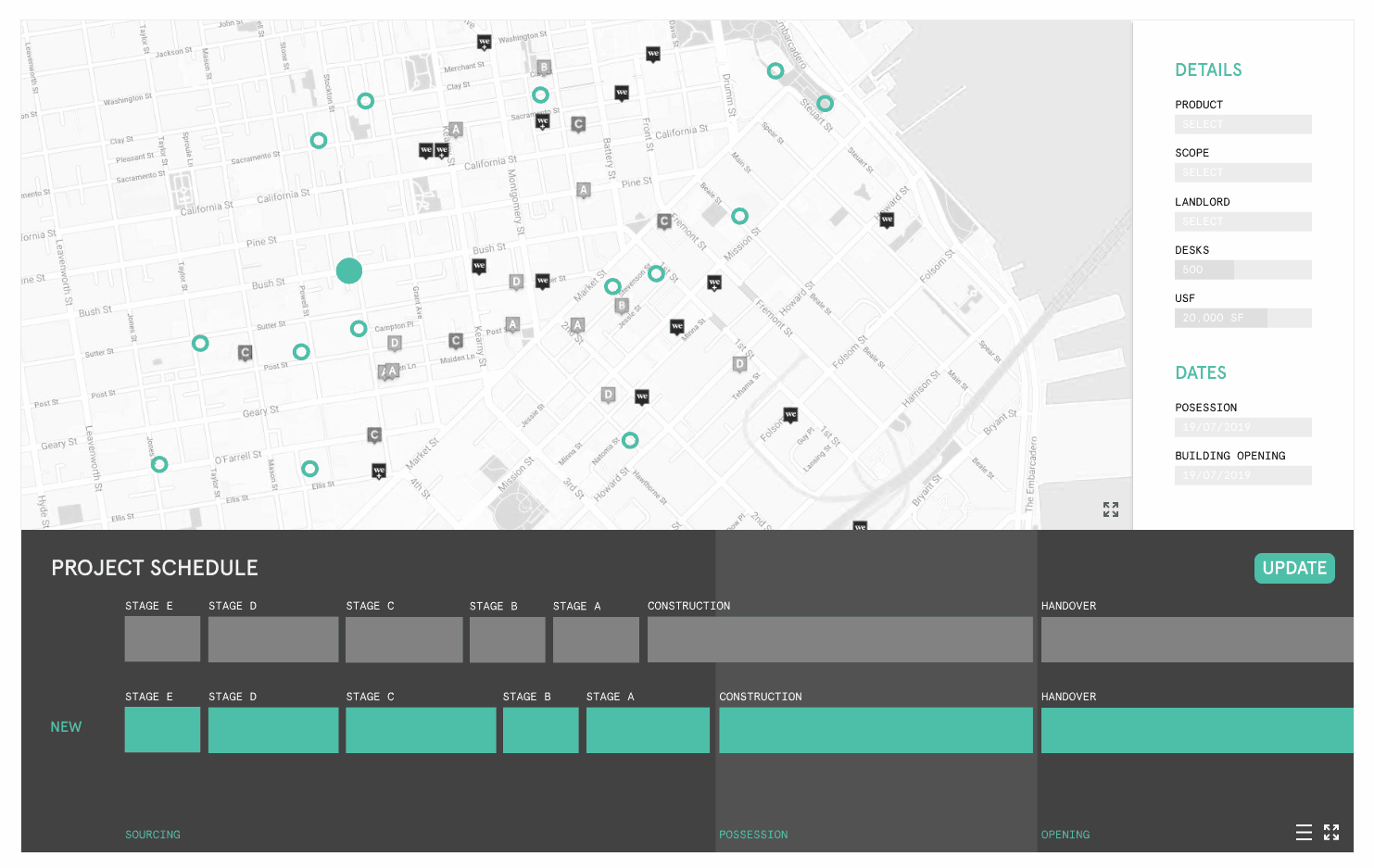Click the USF field showing 20,000 SF
The image size is (1374, 868).
point(1223,317)
